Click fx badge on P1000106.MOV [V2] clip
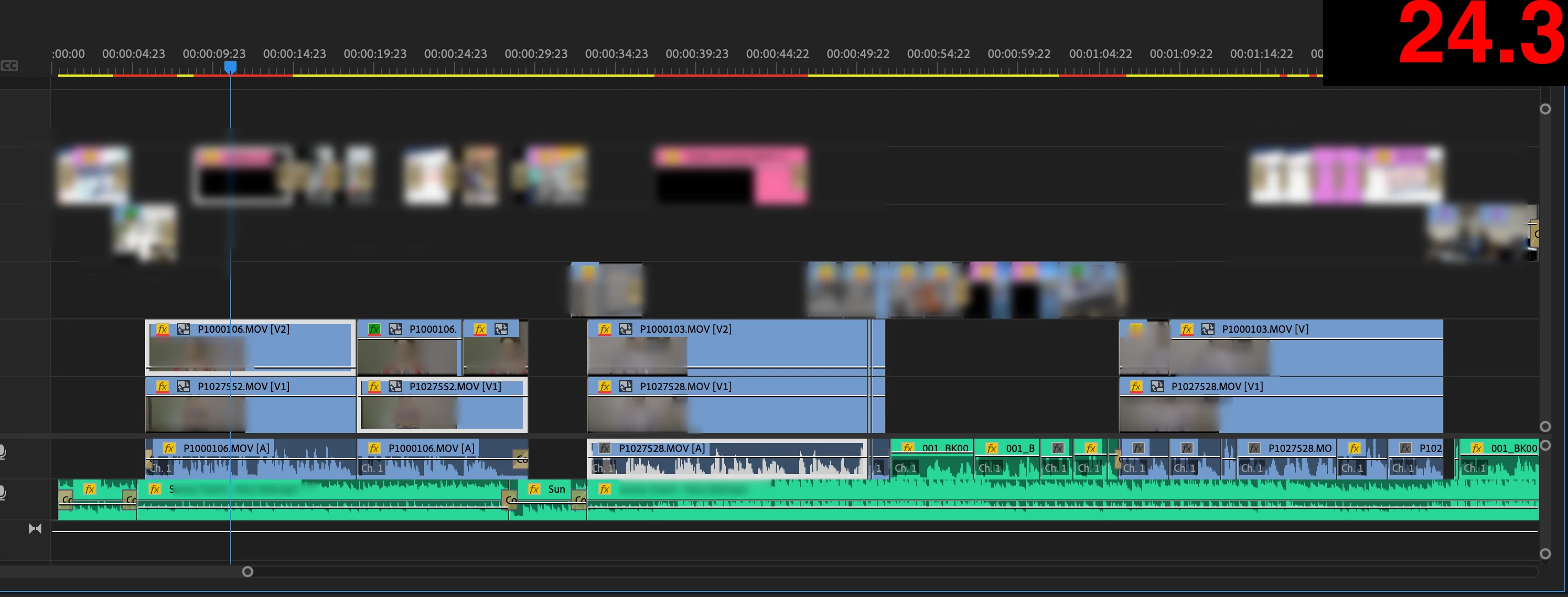Image resolution: width=1568 pixels, height=597 pixels. 163,329
